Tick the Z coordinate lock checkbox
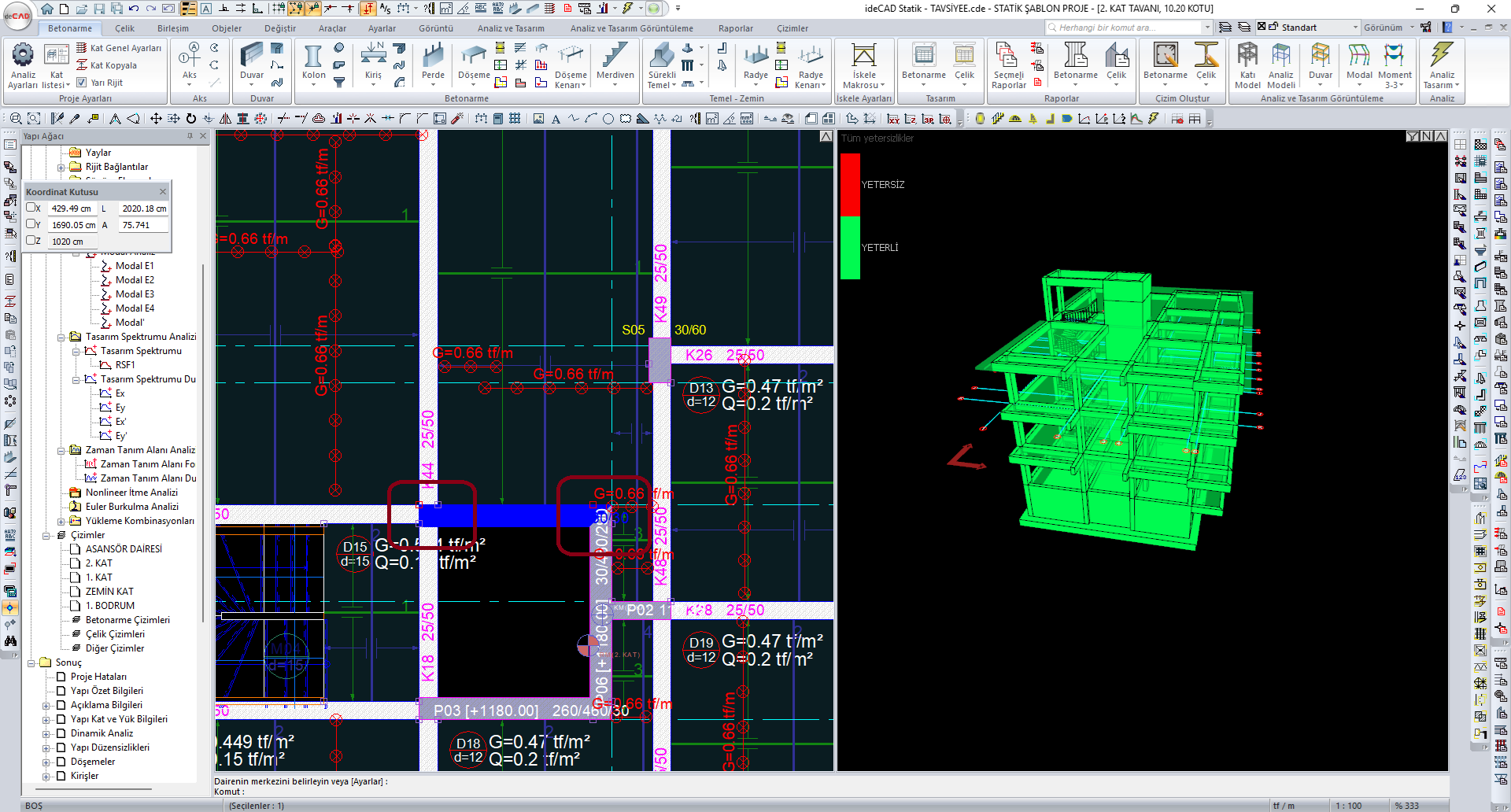 31,241
